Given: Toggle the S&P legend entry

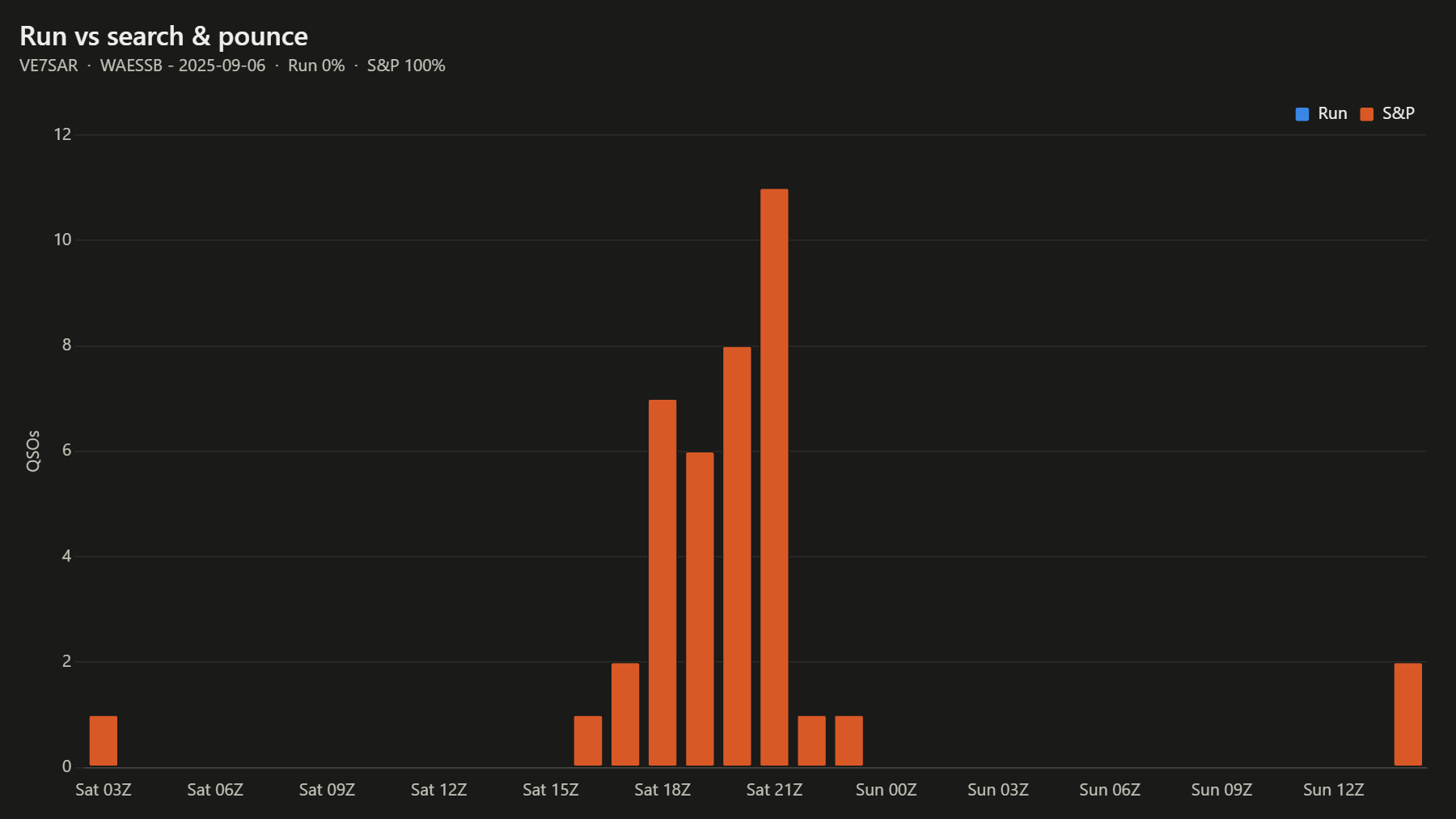Looking at the screenshot, I should click(x=1387, y=114).
